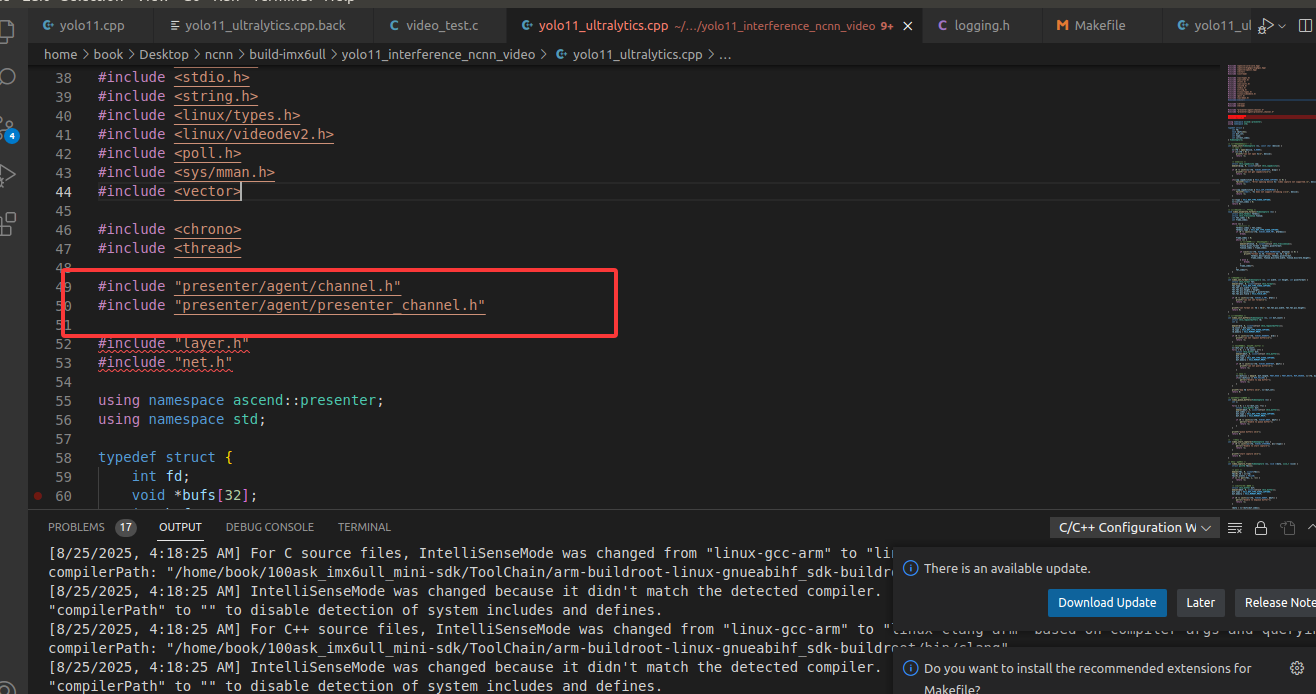
Task: Open the TERMINAL panel tab
Action: [x=364, y=527]
